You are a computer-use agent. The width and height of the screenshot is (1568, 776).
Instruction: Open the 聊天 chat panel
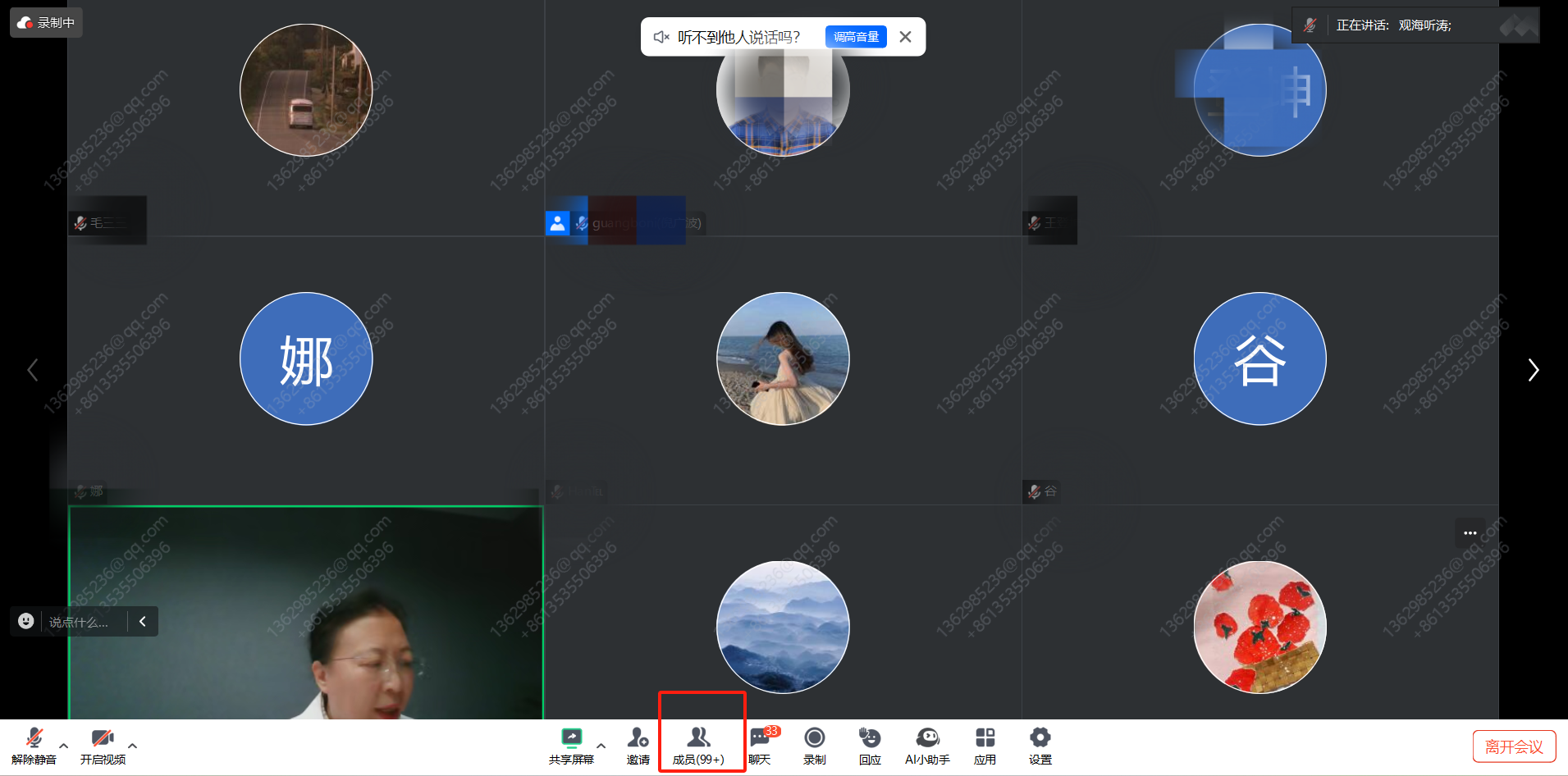coord(760,745)
